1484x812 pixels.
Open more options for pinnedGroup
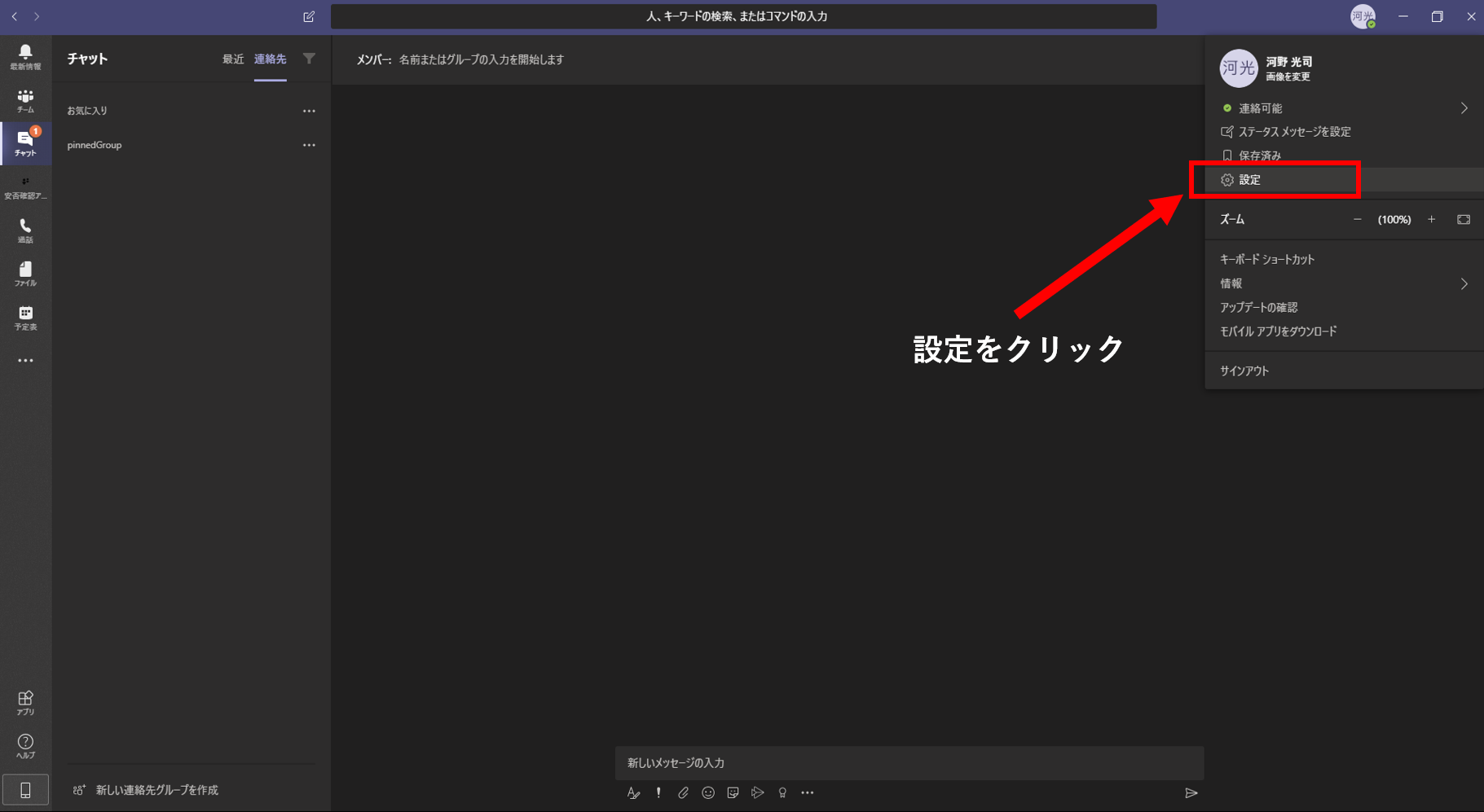pos(309,145)
